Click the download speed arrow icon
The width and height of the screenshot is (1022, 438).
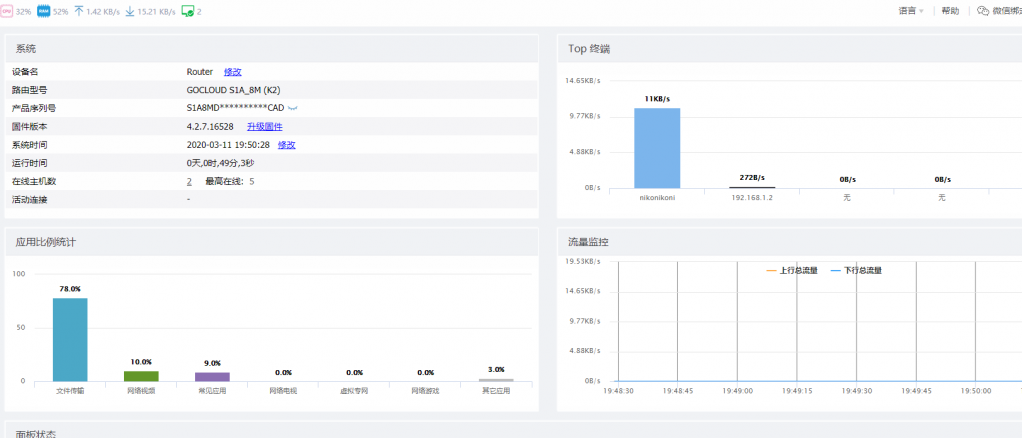130,11
